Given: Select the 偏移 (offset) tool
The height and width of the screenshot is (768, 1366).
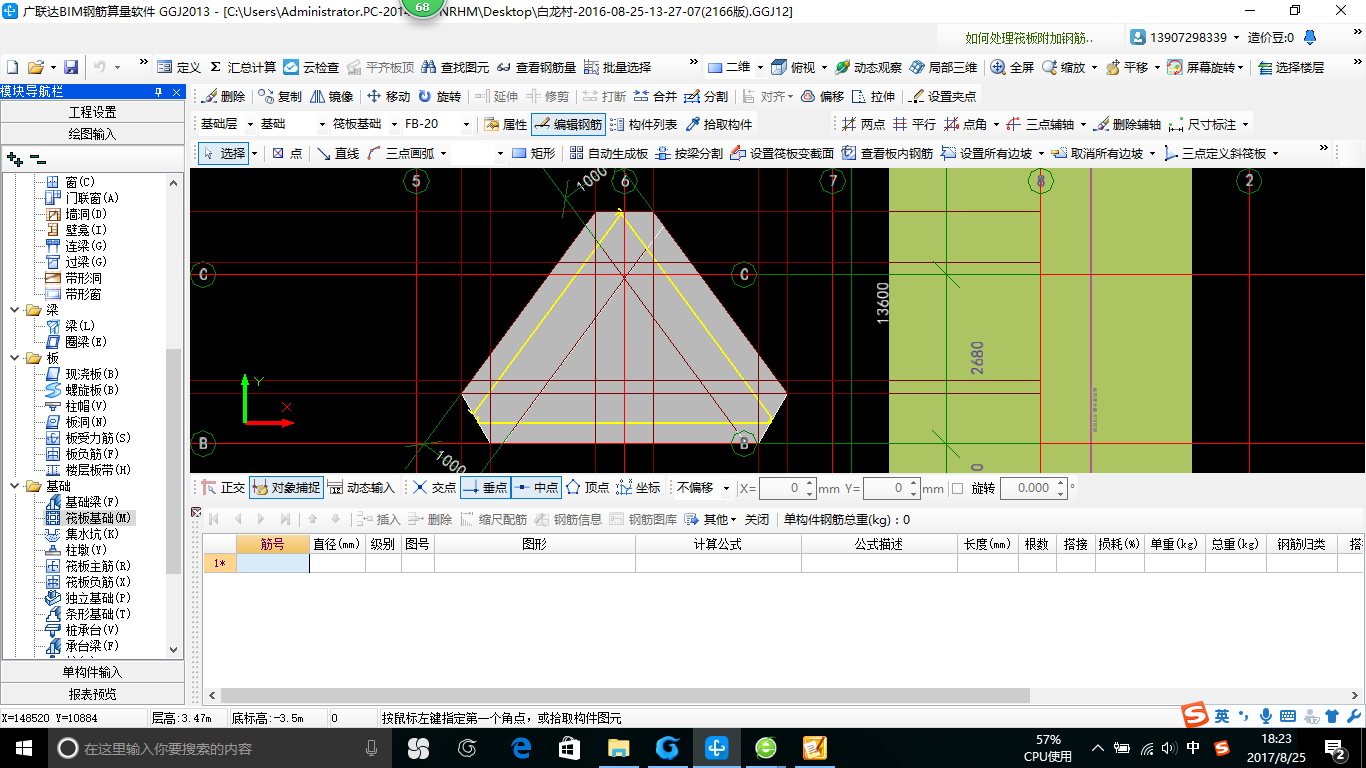Looking at the screenshot, I should coord(822,97).
